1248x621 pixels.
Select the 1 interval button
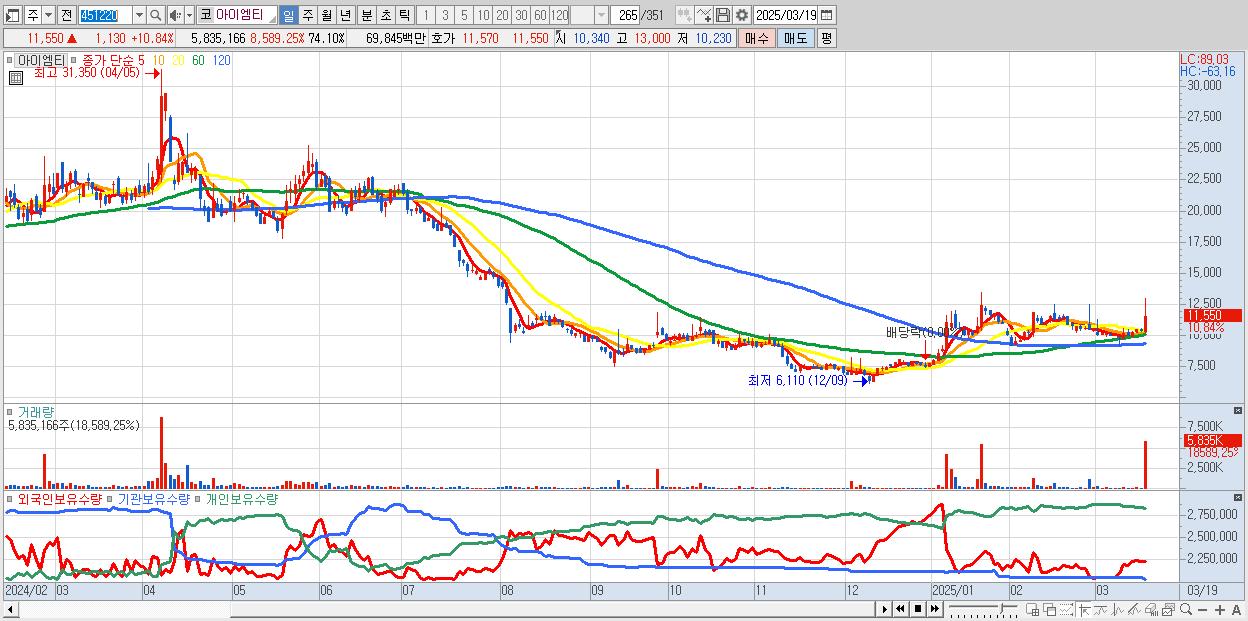click(x=426, y=15)
